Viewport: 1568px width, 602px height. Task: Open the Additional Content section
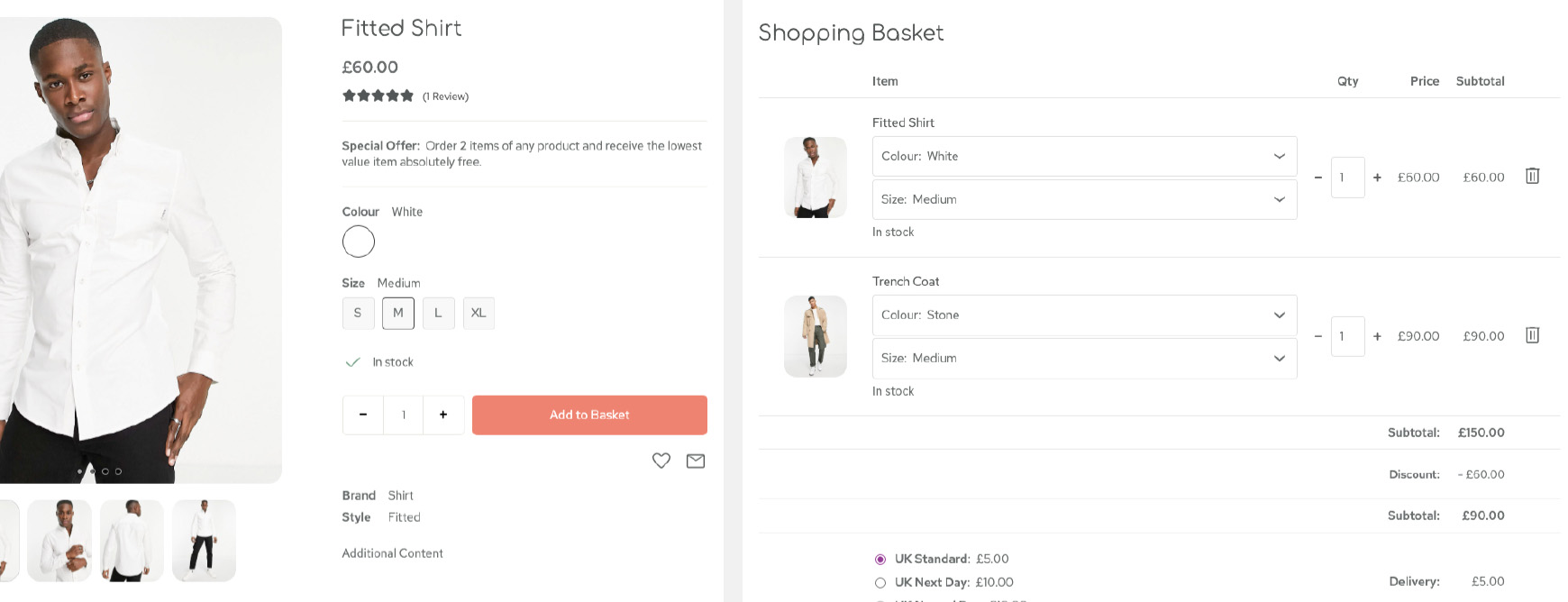392,553
